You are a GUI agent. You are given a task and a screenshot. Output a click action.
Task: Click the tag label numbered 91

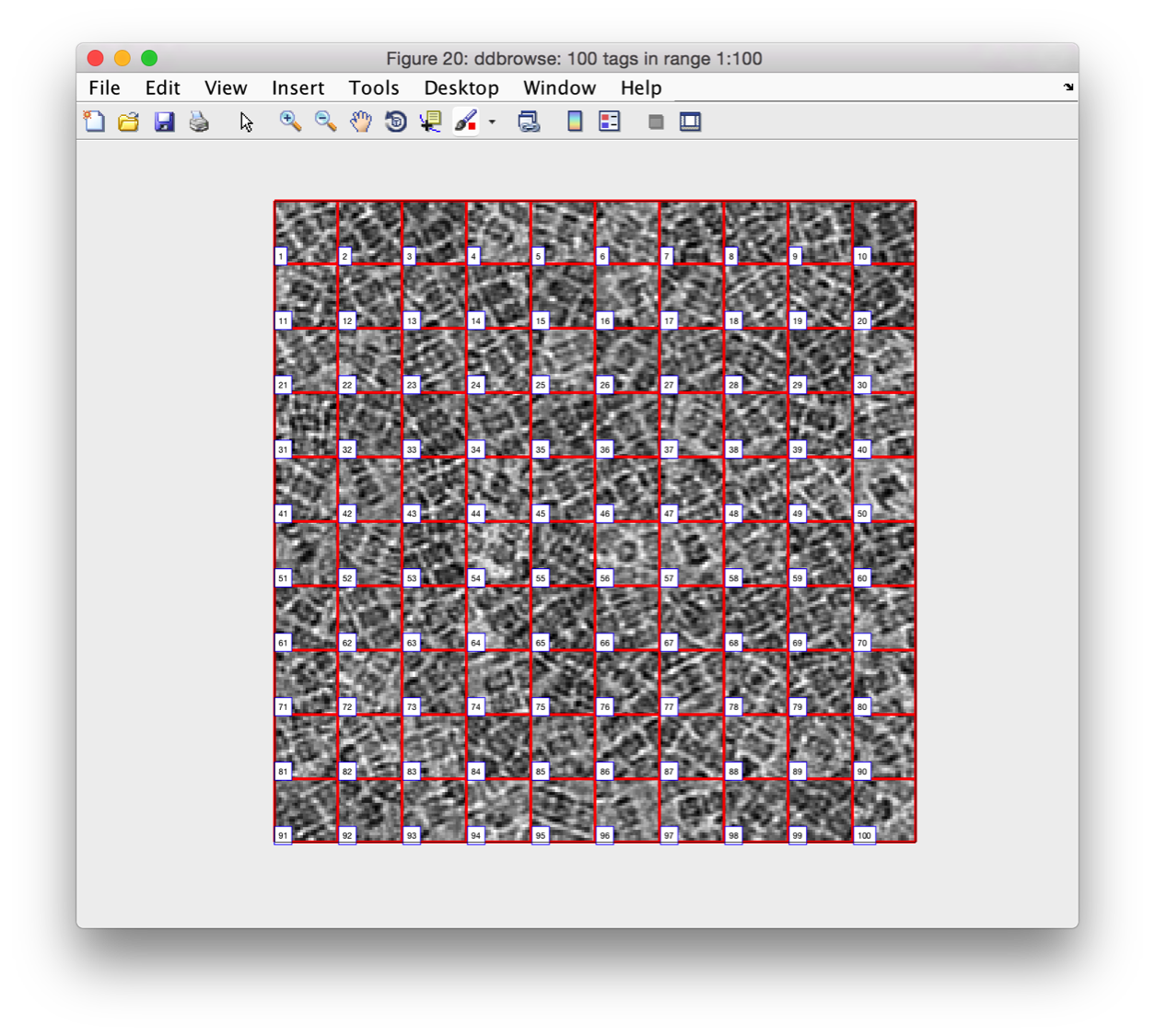(283, 835)
